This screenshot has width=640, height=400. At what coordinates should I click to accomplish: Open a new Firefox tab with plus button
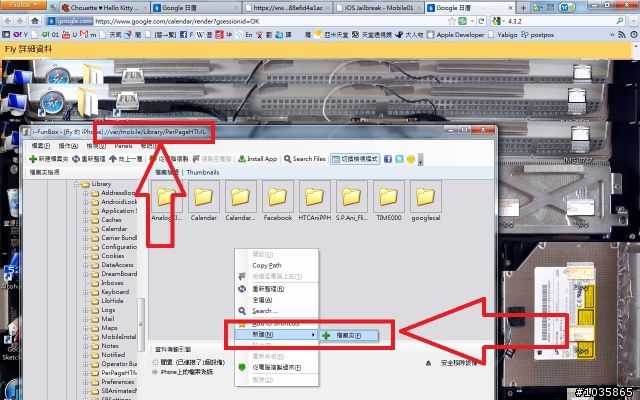click(x=523, y=8)
